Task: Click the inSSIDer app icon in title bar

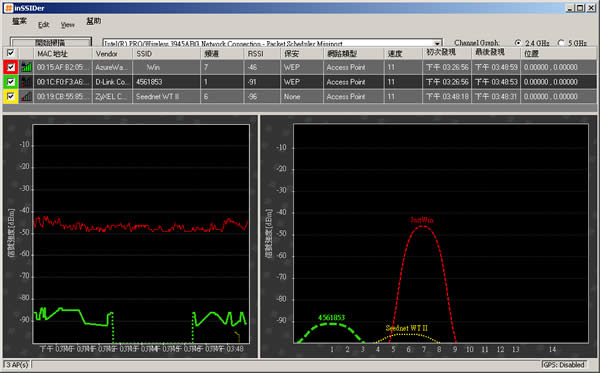Action: pyautogui.click(x=8, y=8)
